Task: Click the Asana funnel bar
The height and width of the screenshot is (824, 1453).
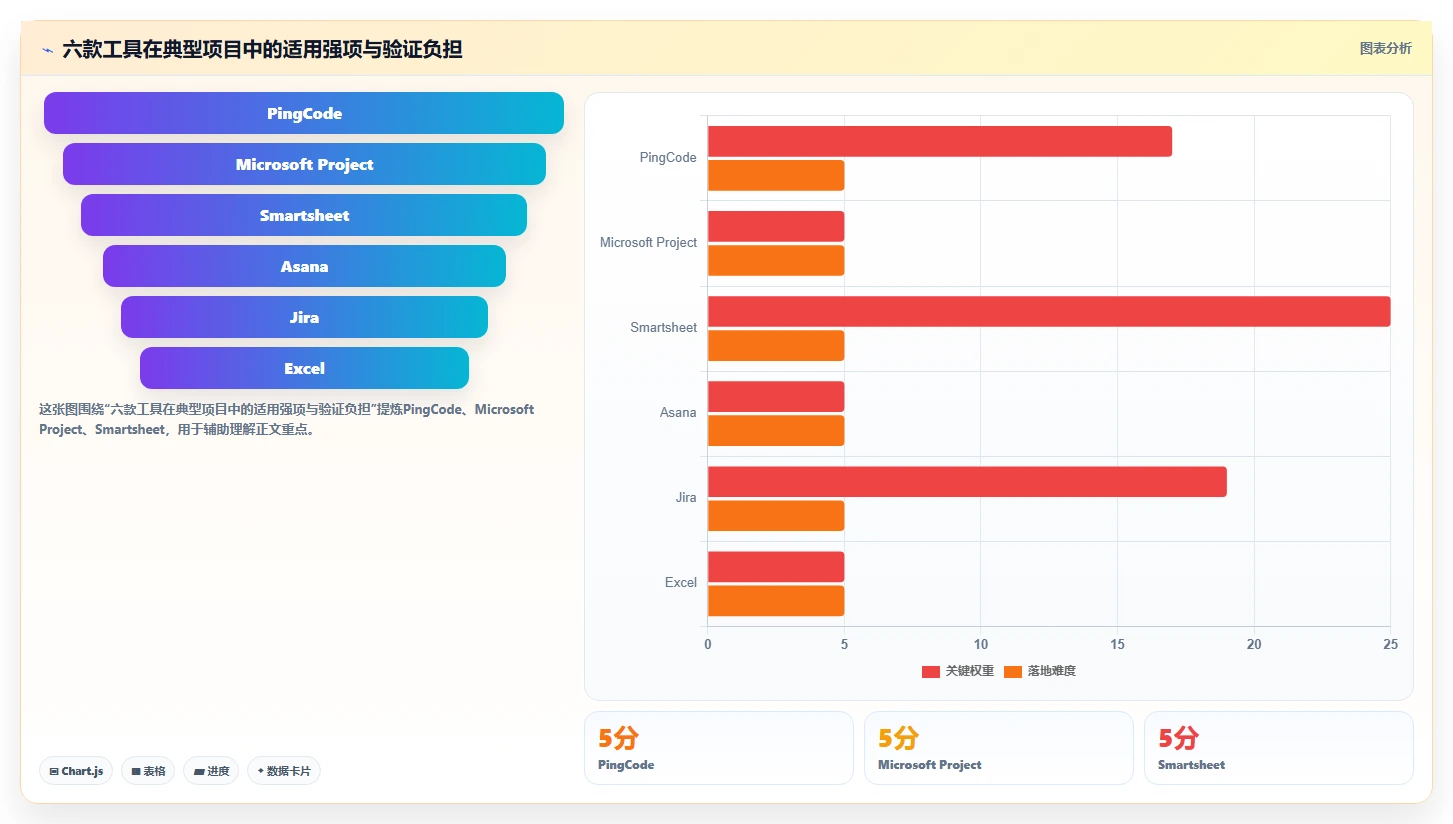Action: coord(304,266)
